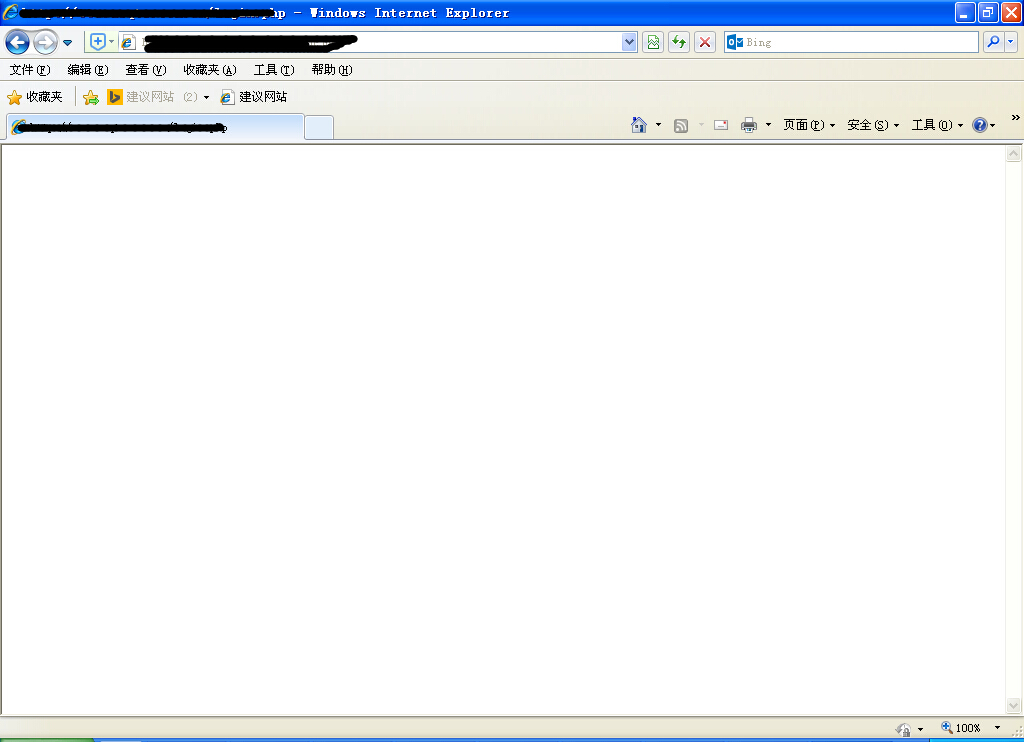Open the 建议网站 (2) Bing item
This screenshot has height=742, width=1024.
coord(152,97)
